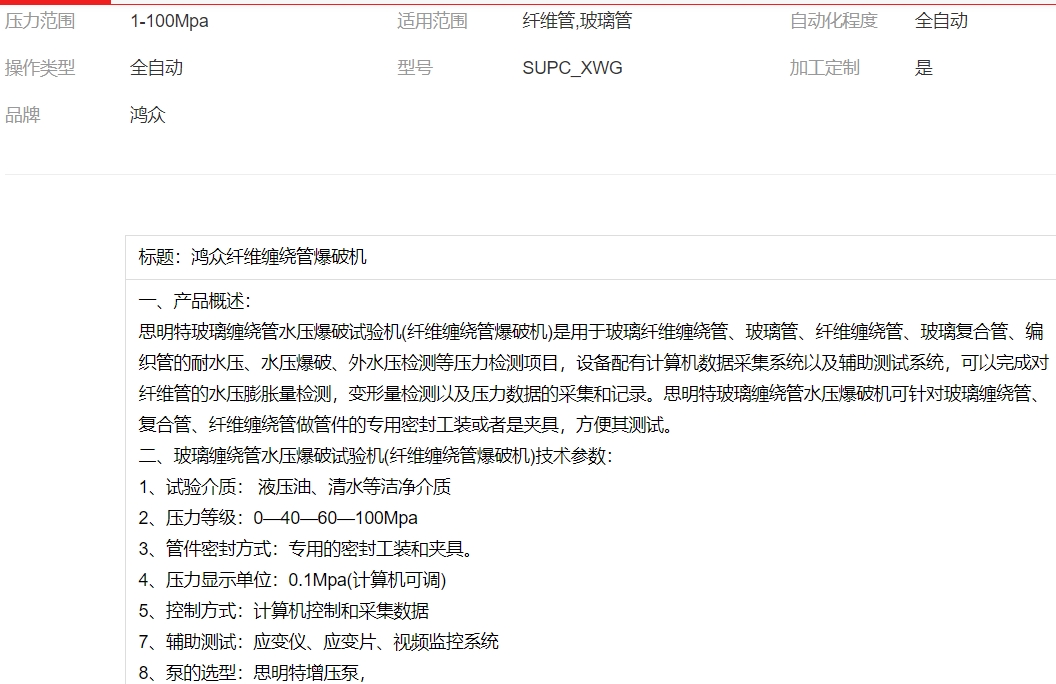This screenshot has height=684, width=1056.
Task: Click the line beginning 织管的耐水压、水压爆破
Action: [593, 363]
